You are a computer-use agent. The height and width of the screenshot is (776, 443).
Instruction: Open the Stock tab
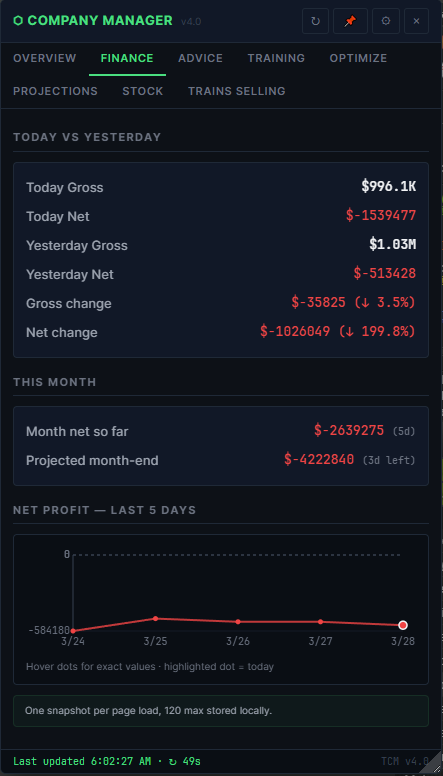[143, 91]
